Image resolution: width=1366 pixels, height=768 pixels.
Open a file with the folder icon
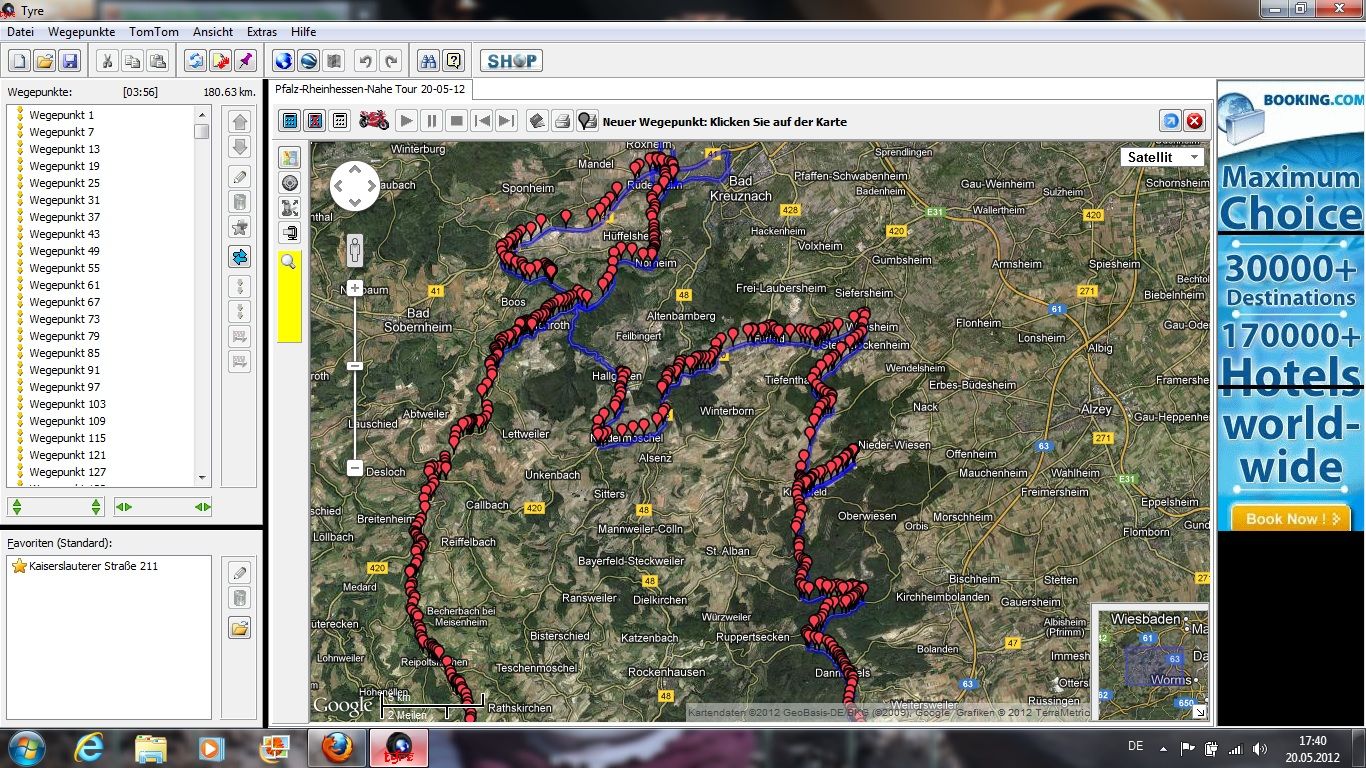pyautogui.click(x=45, y=61)
